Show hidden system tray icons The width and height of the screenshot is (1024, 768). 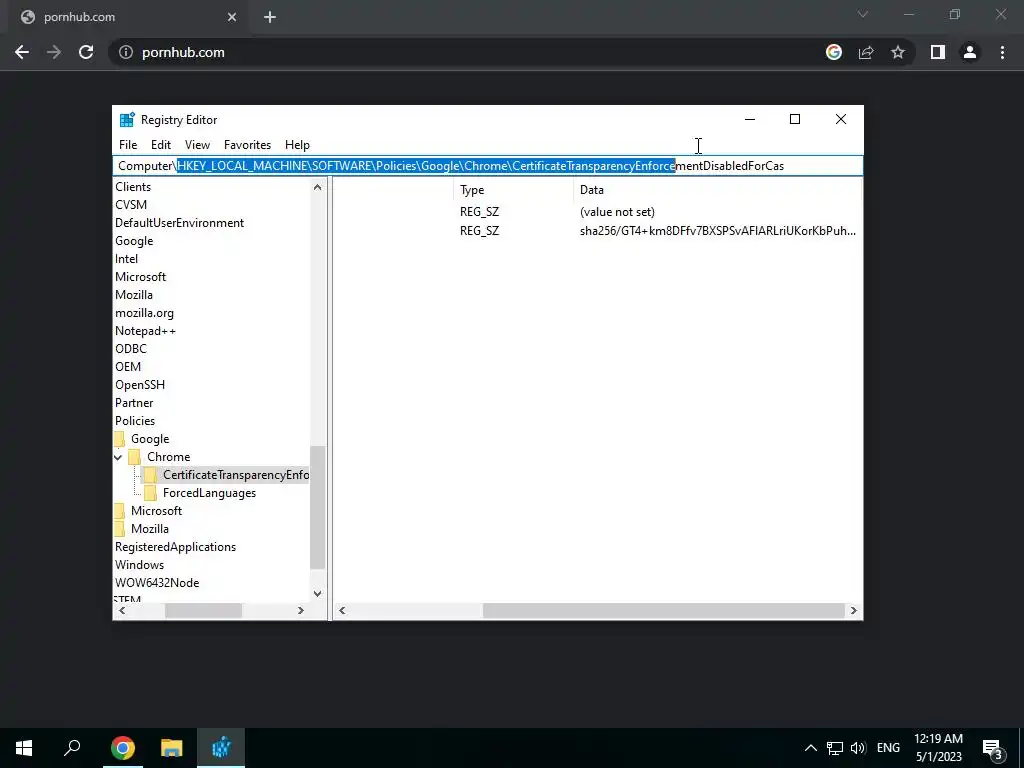[x=810, y=748]
